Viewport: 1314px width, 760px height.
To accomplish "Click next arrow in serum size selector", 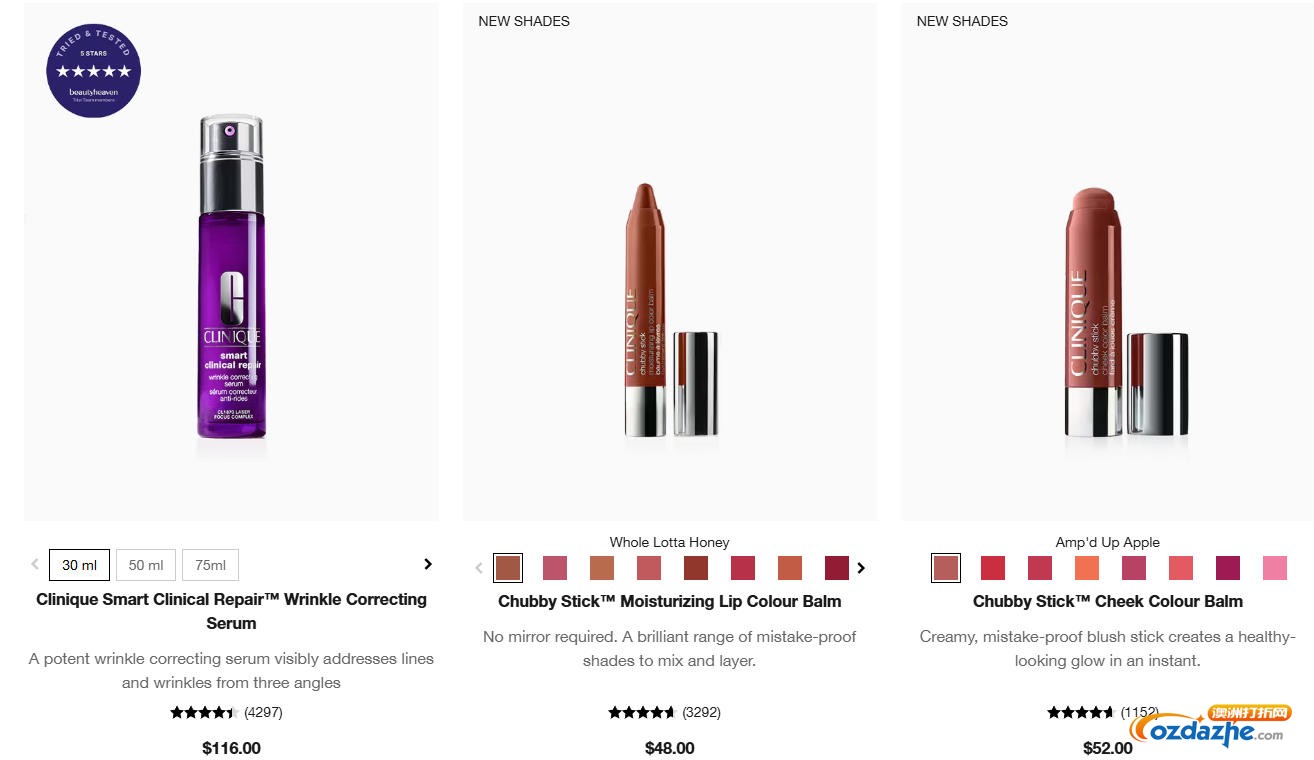I will [x=428, y=564].
